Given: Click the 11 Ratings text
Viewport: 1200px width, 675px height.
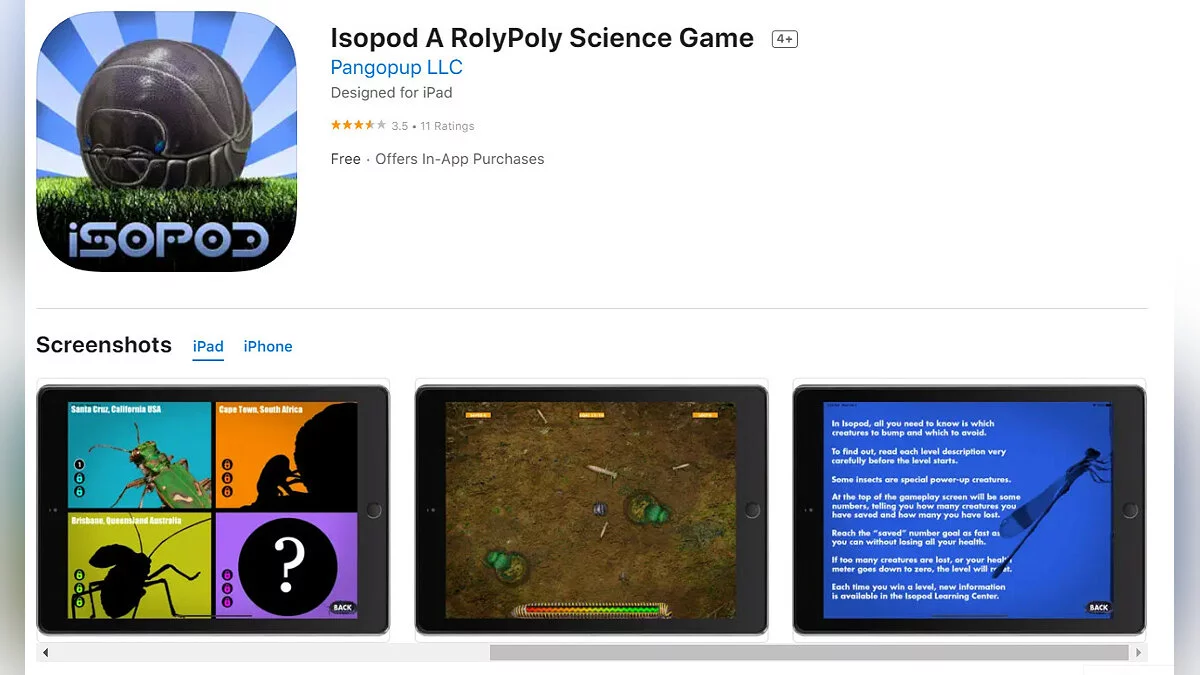Looking at the screenshot, I should [447, 126].
